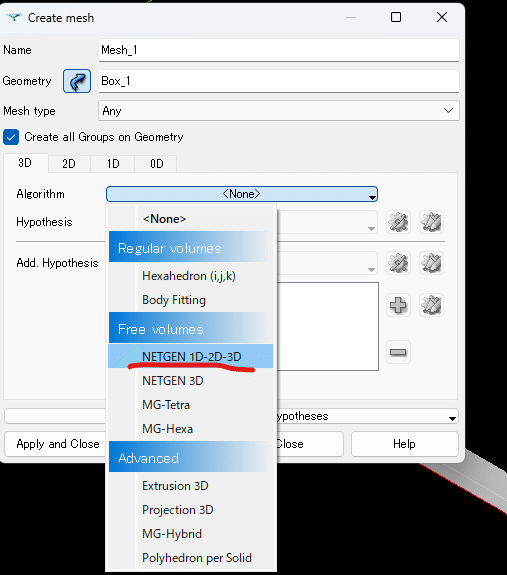Click the Geometry field containing Box_1

[x=279, y=81]
